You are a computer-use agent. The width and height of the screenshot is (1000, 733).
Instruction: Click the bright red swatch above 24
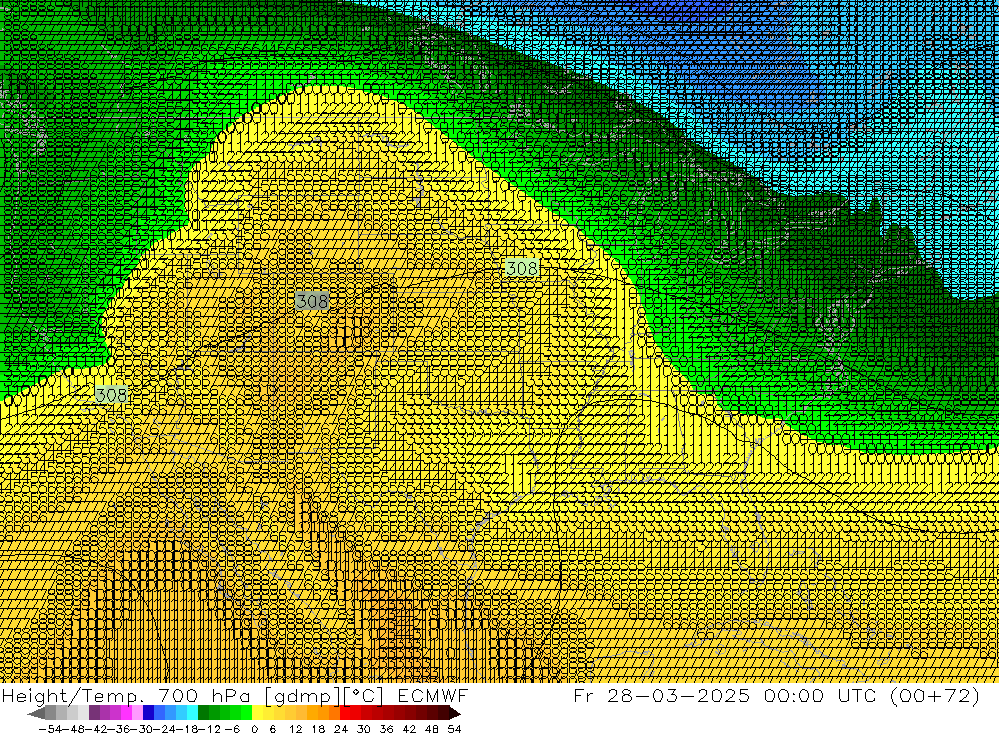click(344, 713)
